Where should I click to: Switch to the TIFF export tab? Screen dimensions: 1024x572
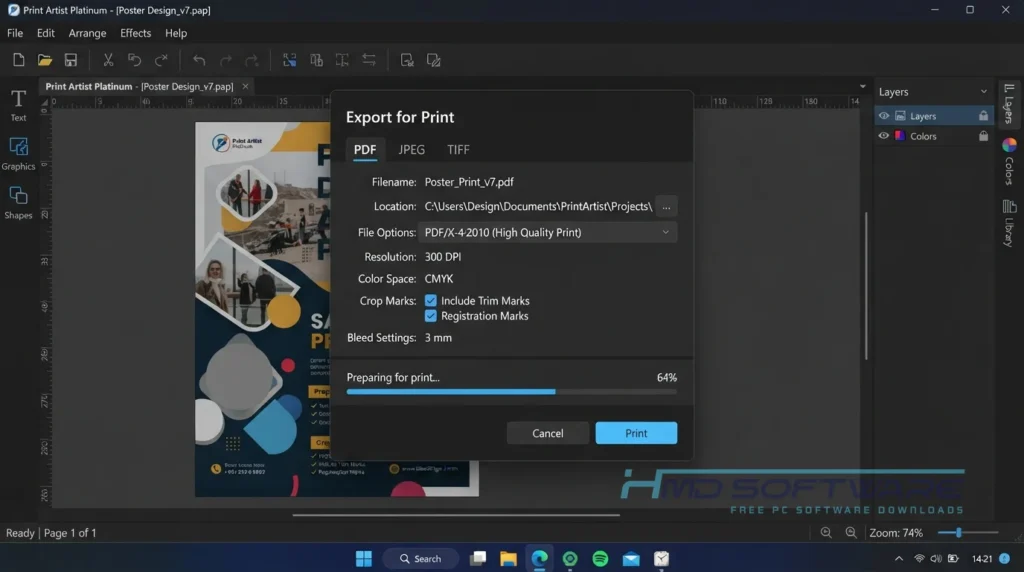pyautogui.click(x=458, y=150)
